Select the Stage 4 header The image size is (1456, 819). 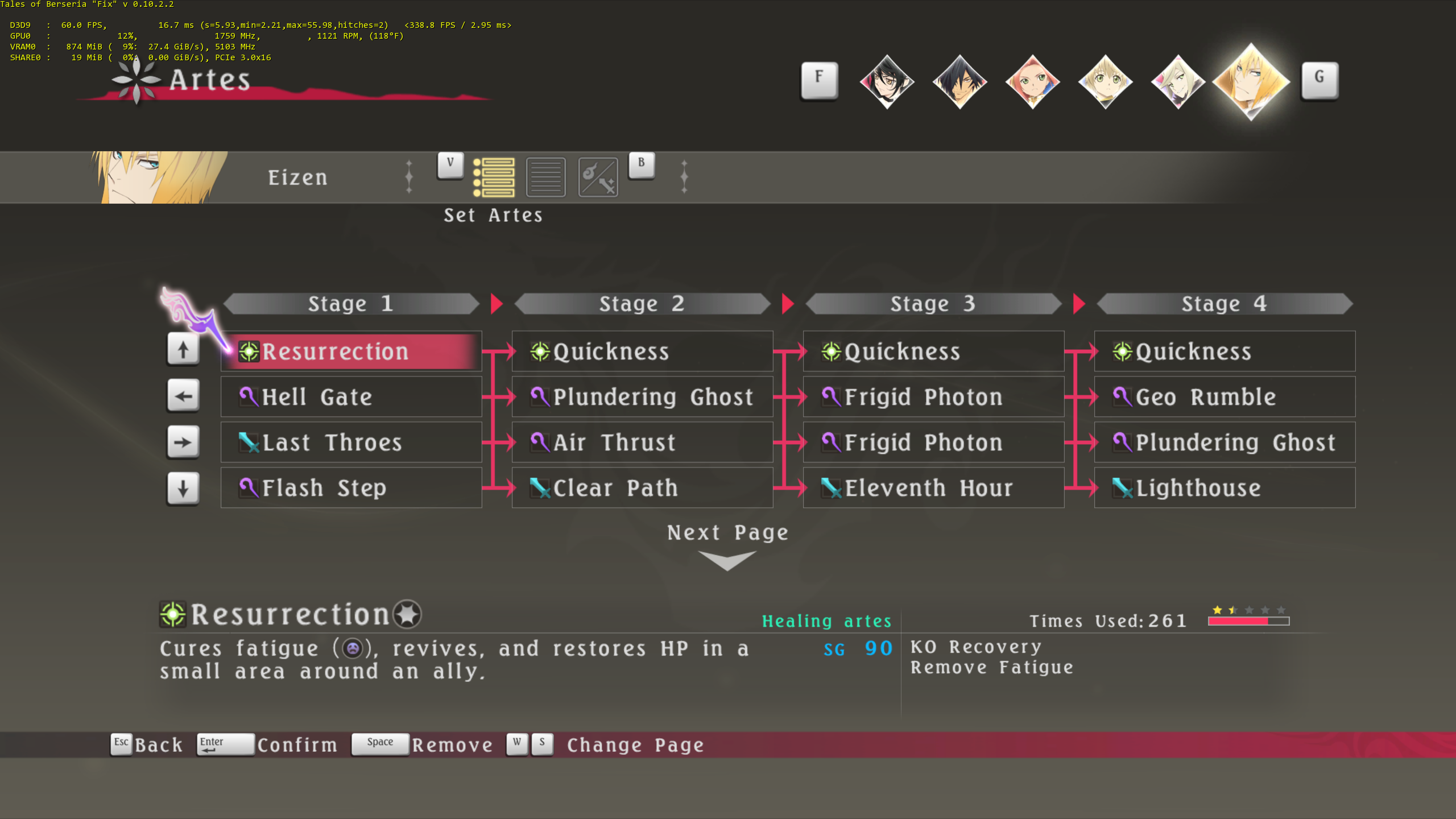1224,304
